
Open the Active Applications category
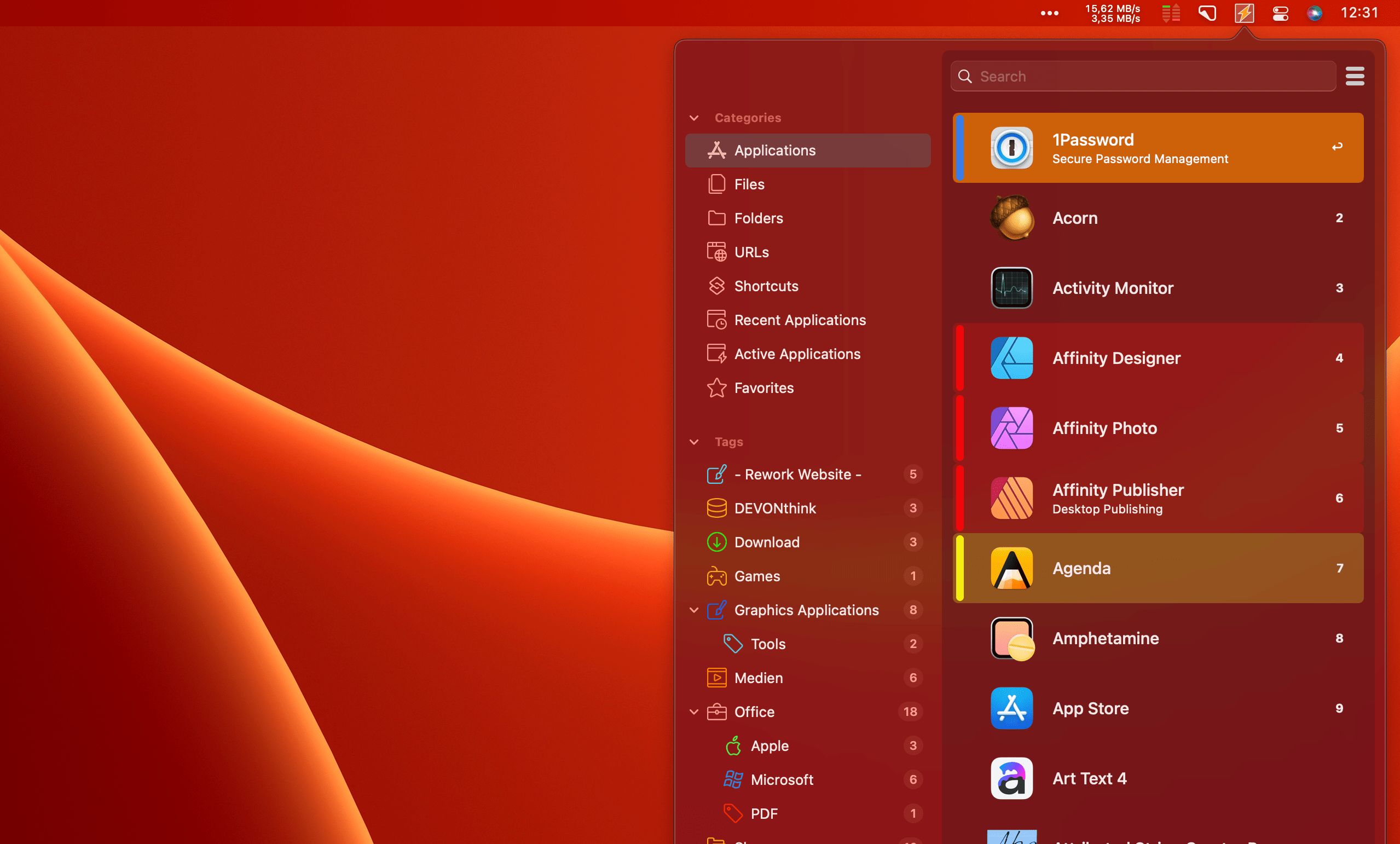point(807,354)
